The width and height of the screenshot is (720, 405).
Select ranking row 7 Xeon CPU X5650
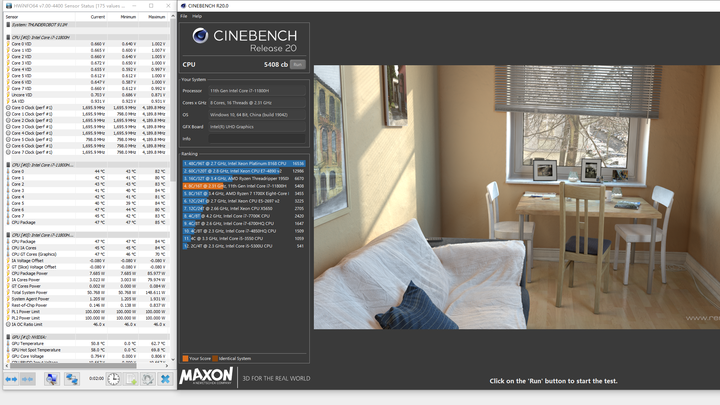click(x=244, y=208)
